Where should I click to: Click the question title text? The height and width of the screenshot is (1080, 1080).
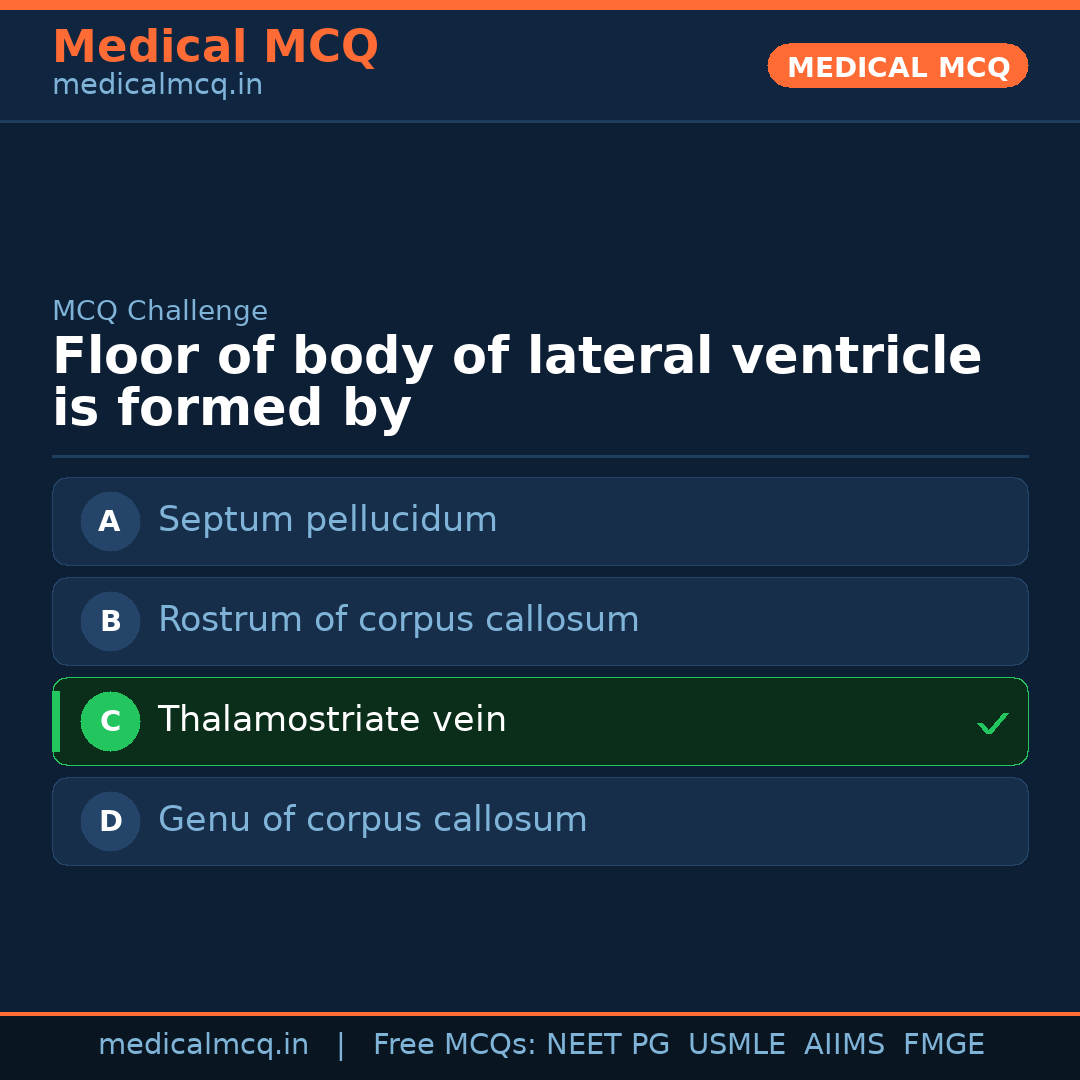click(517, 381)
